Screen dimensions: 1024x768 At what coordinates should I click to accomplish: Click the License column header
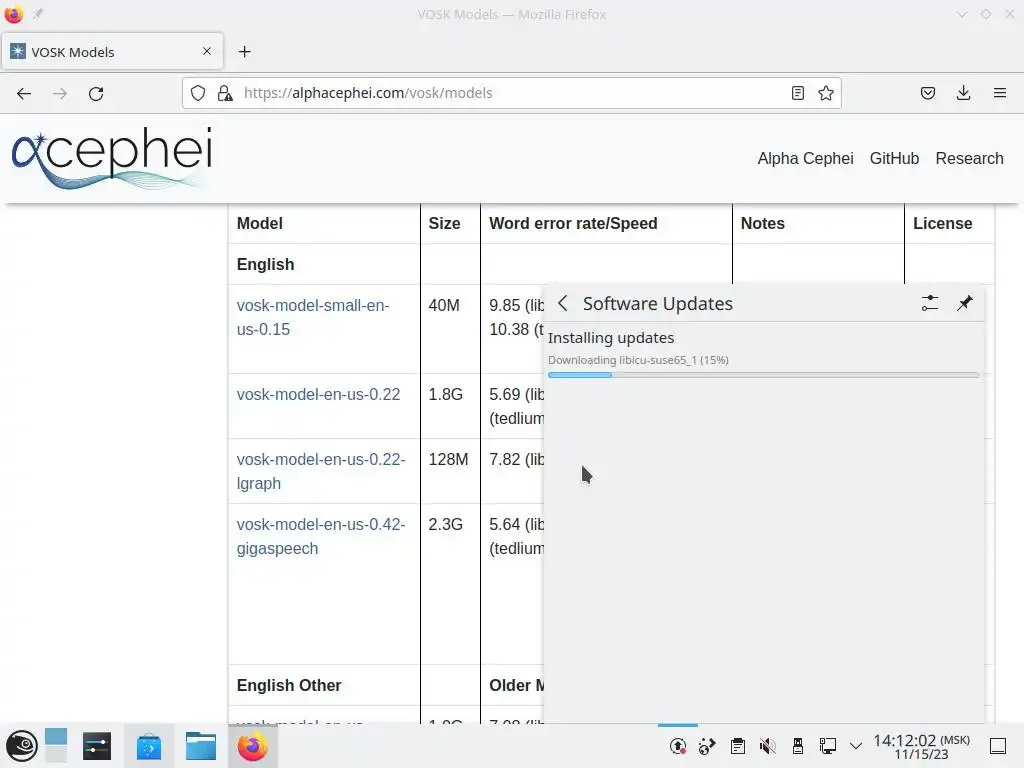942,223
